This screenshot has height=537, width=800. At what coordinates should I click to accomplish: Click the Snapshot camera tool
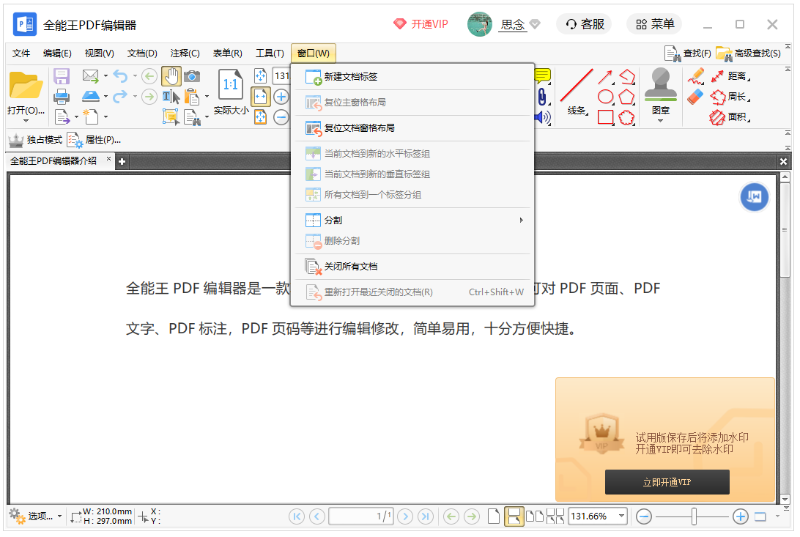pos(191,76)
